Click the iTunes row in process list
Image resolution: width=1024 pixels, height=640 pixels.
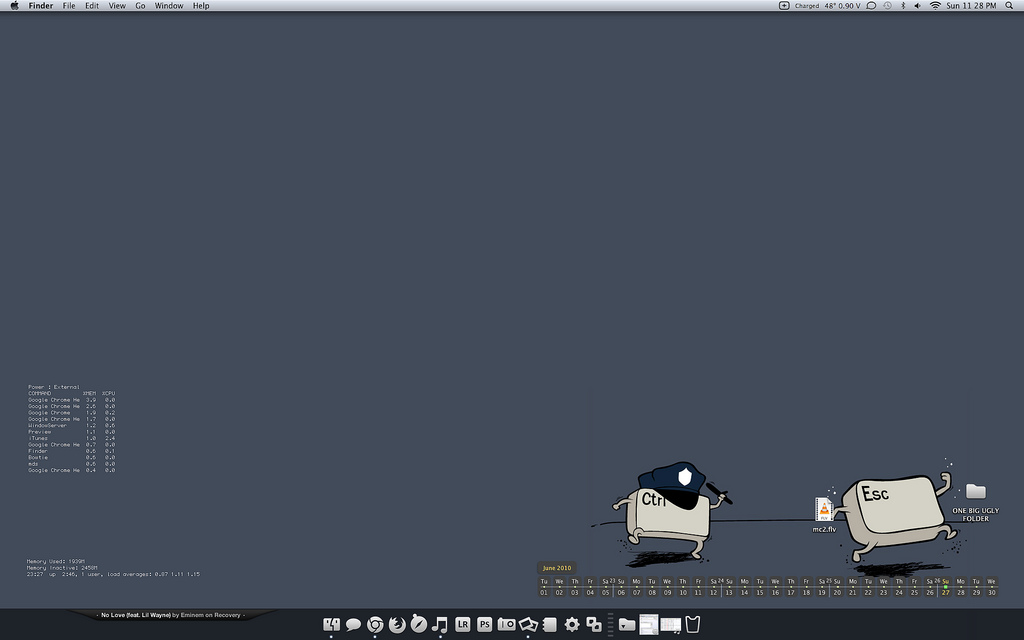pos(71,438)
